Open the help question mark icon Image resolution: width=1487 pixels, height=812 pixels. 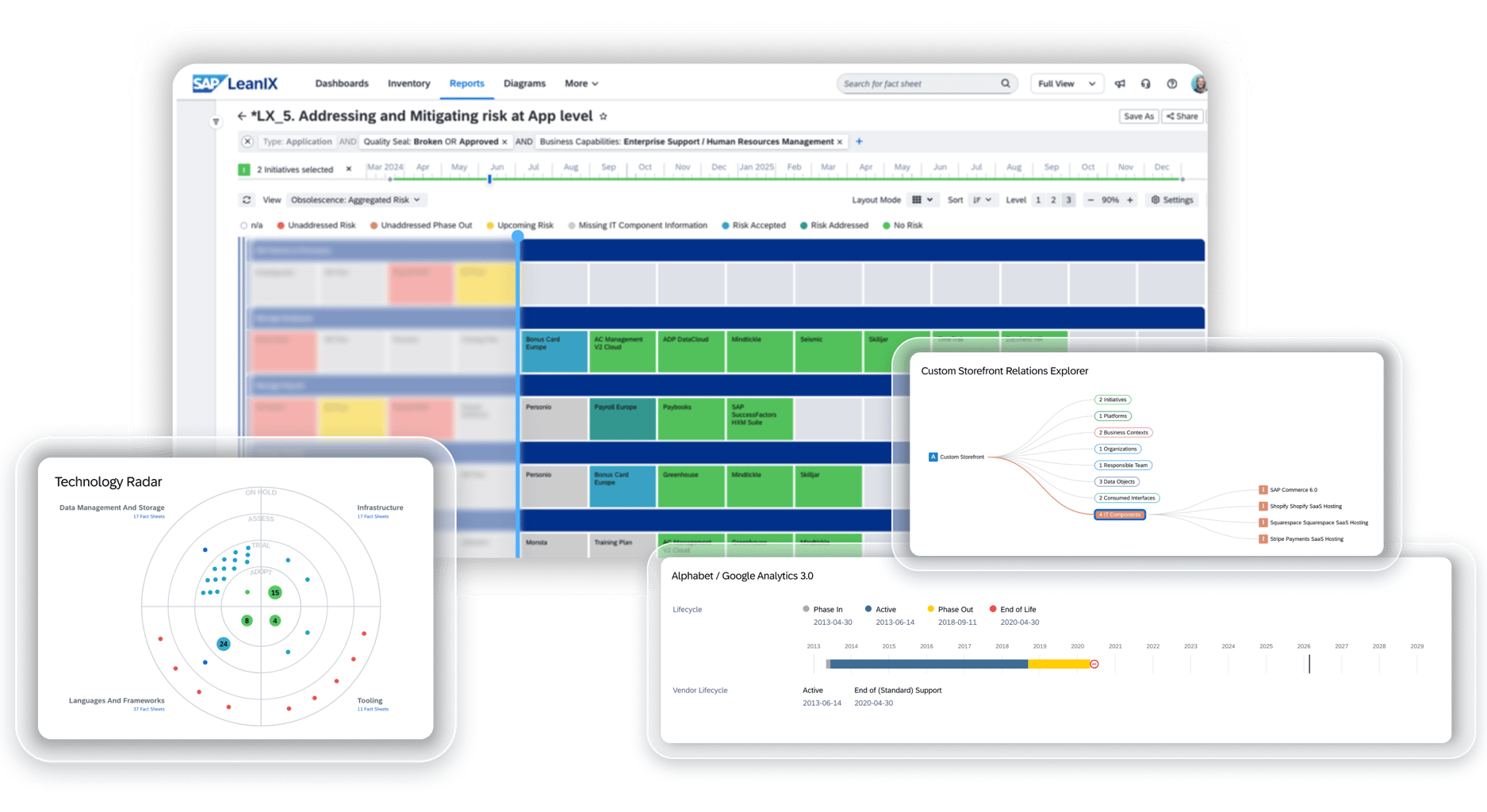[x=1172, y=84]
